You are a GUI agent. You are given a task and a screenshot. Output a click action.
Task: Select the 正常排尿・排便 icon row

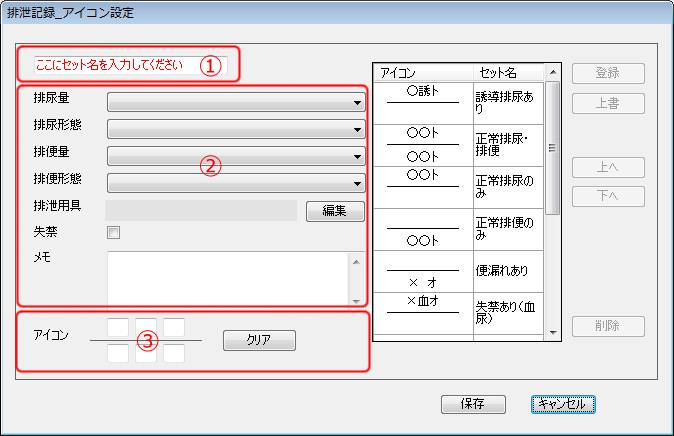point(459,144)
